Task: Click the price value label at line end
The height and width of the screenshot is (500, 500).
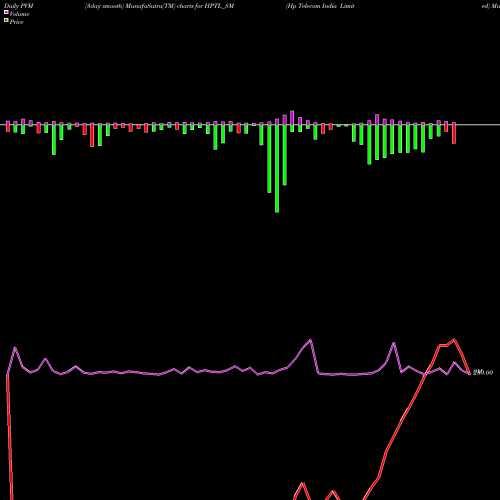Action: (x=483, y=373)
